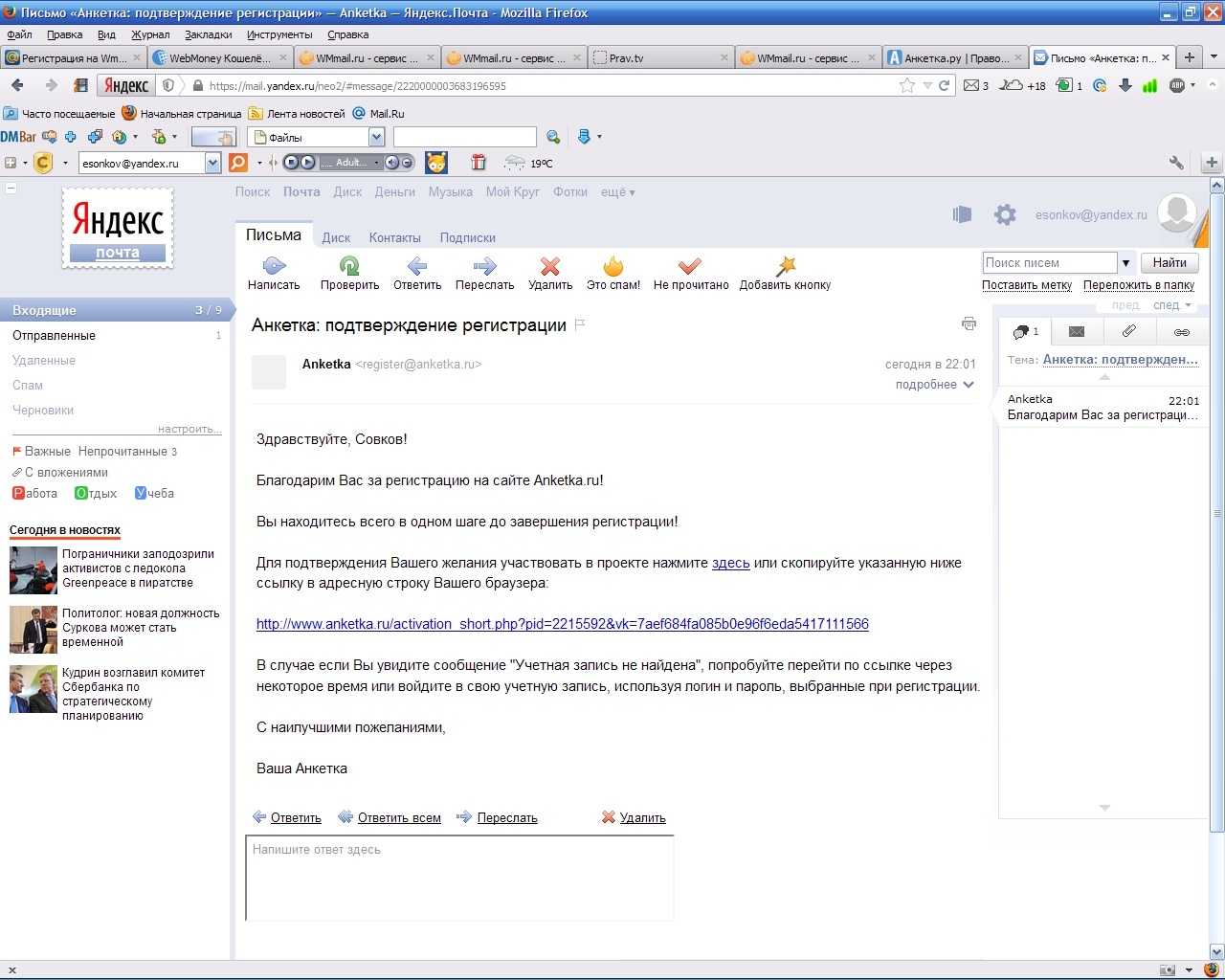Image resolution: width=1225 pixels, height=980 pixels.
Task: Focus the Поиск писем search field
Action: click(1050, 262)
